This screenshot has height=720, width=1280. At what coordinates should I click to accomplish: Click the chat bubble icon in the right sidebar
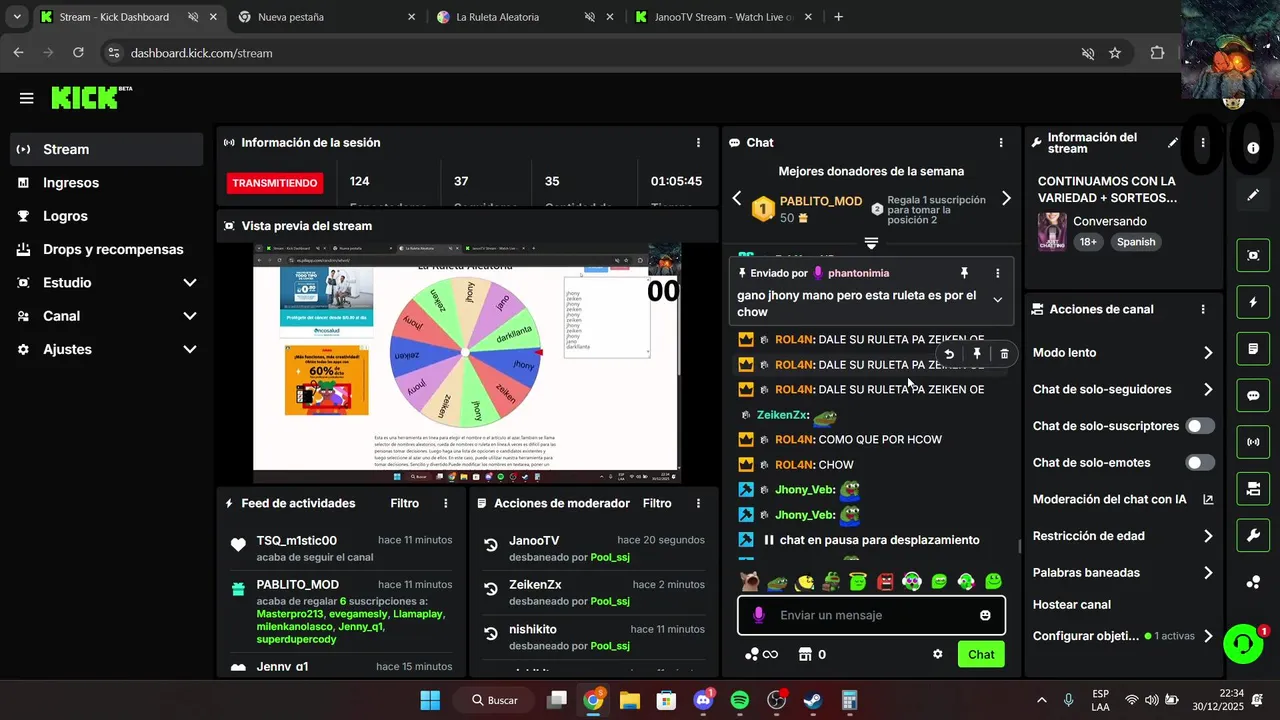(x=1253, y=395)
